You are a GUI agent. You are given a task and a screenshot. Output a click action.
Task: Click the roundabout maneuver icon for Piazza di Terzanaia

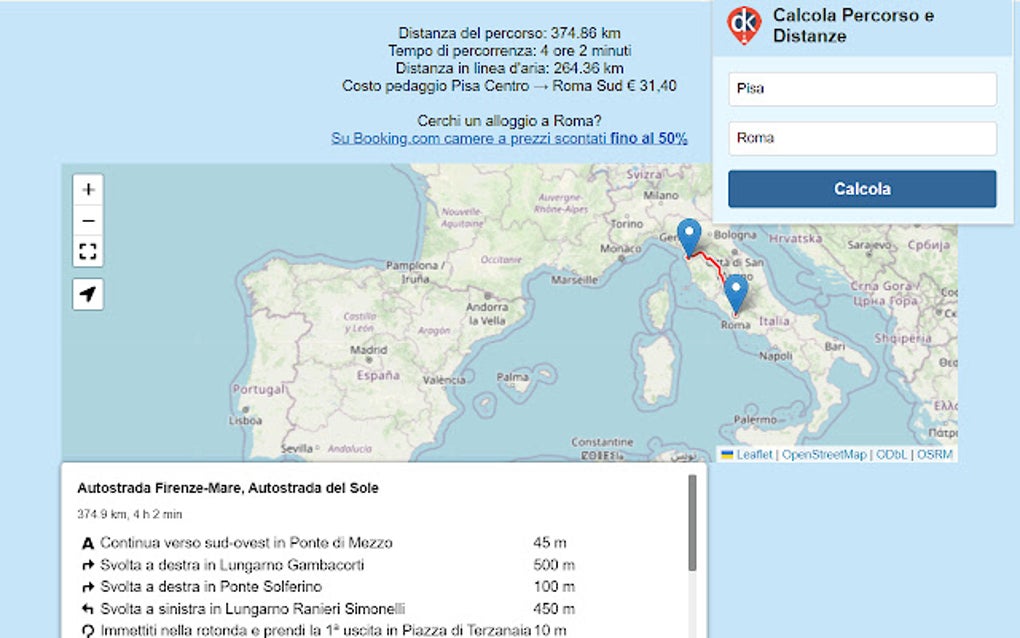tap(88, 629)
